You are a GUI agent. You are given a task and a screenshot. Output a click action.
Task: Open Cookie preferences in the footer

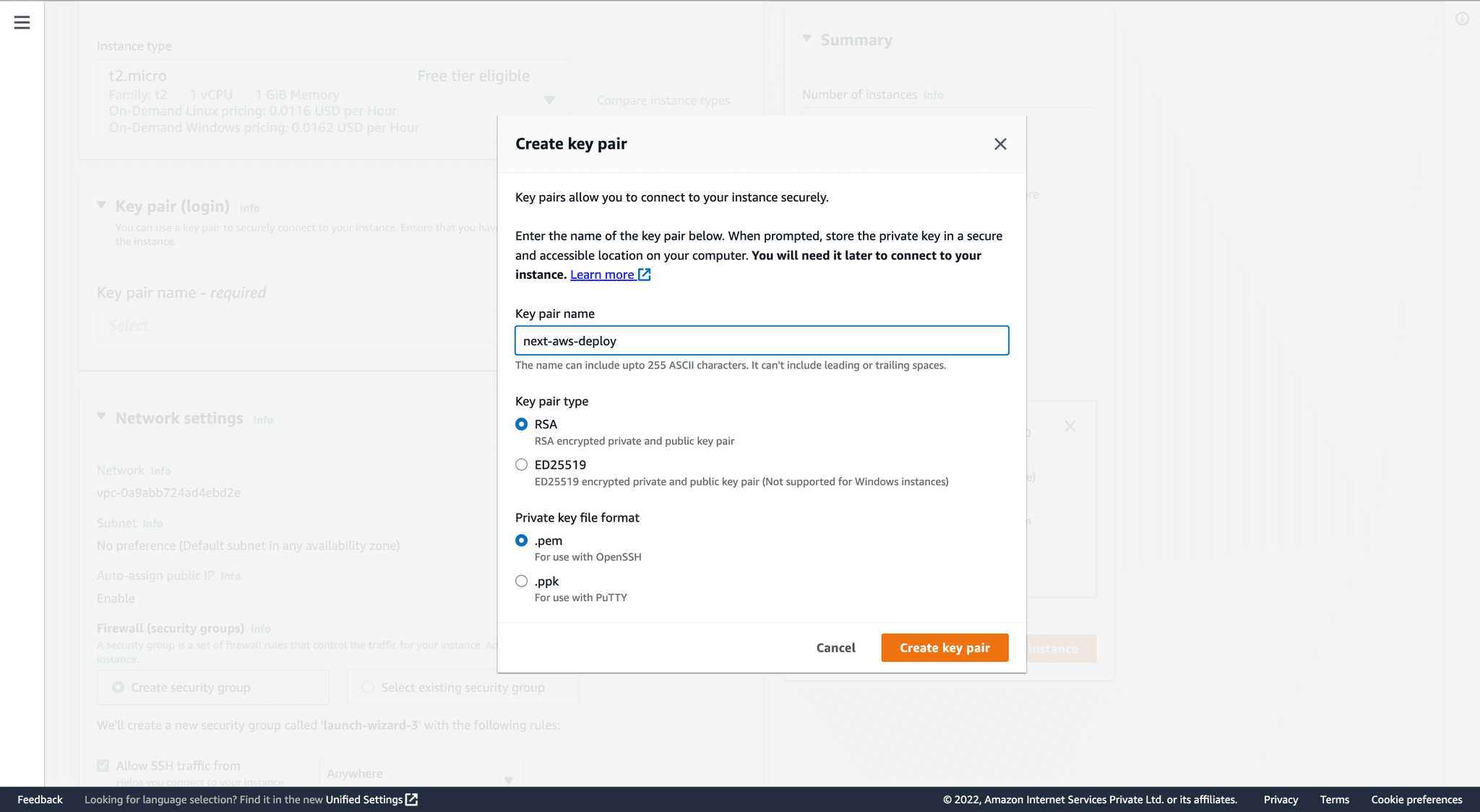click(x=1416, y=800)
